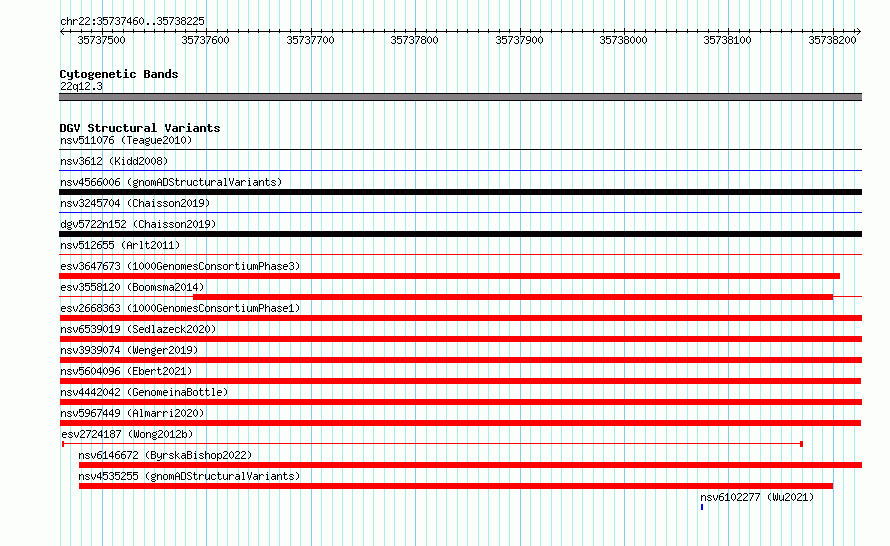Viewport: 890px width, 546px height.
Task: Open variant nsv6102277 (Wu2021)
Action: pos(757,497)
